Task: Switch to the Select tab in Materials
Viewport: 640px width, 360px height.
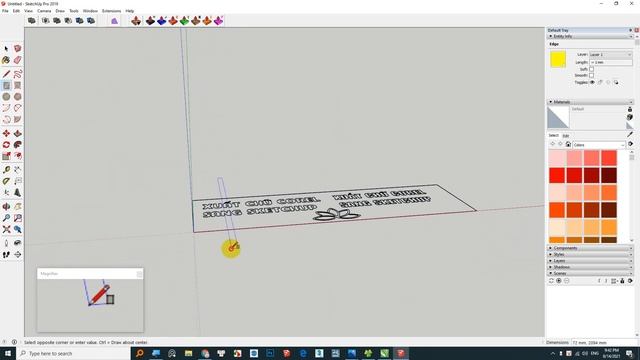Action: 553,136
